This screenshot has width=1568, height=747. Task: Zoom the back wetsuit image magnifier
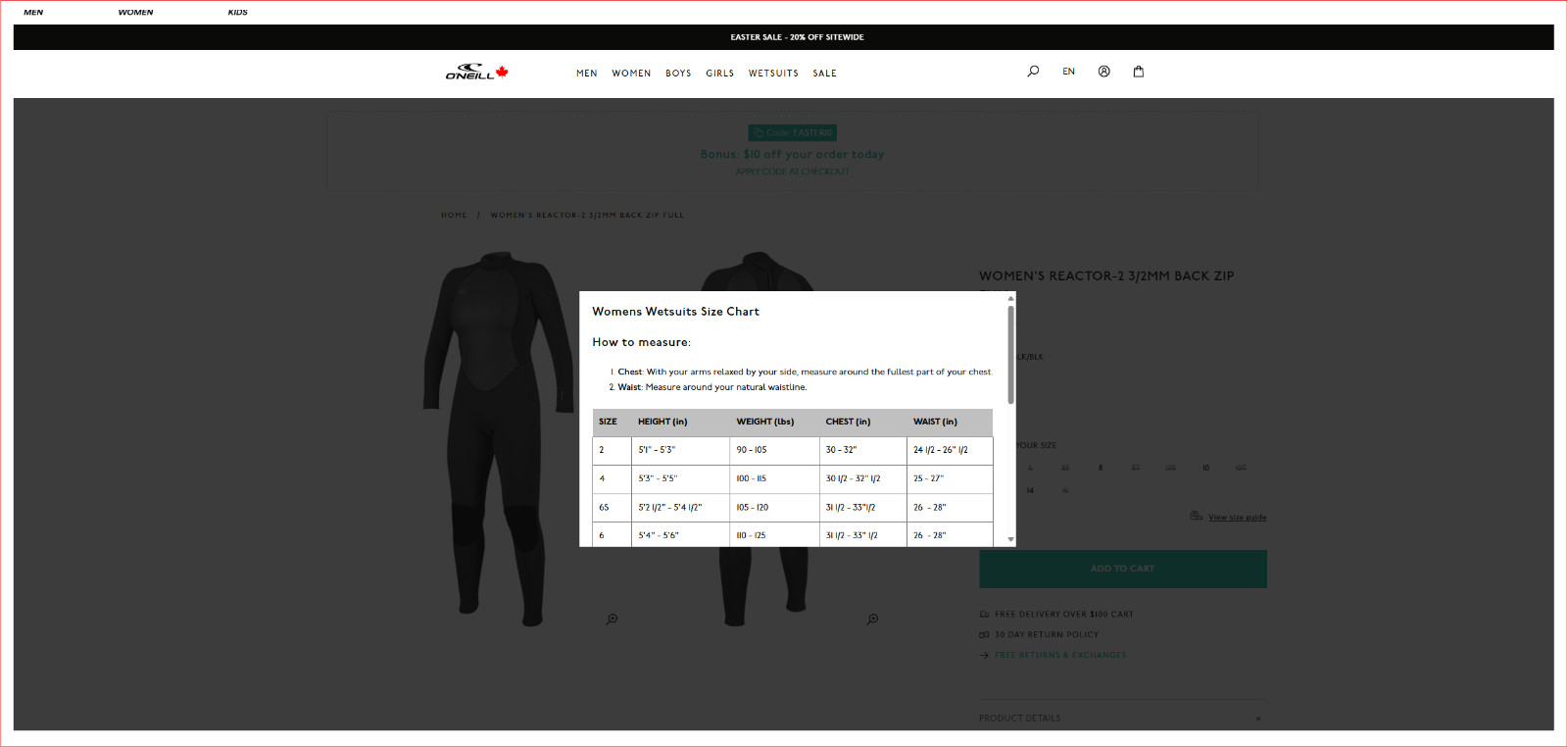coord(872,619)
